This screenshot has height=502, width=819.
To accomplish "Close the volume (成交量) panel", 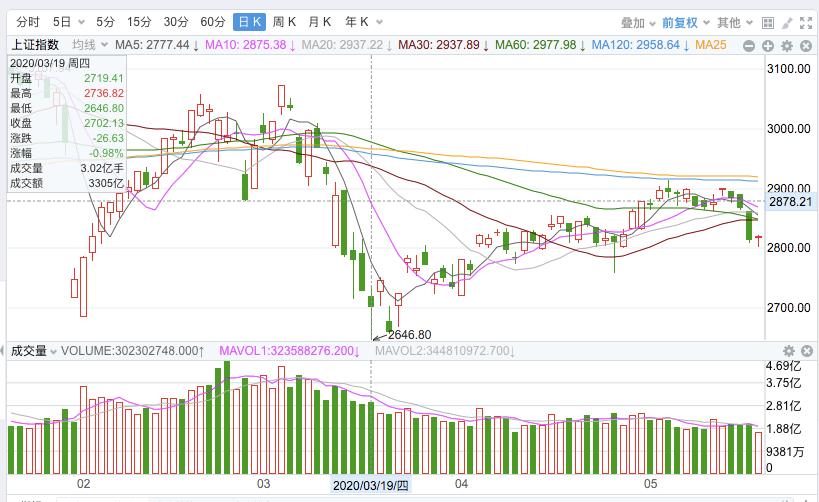I will coord(805,350).
